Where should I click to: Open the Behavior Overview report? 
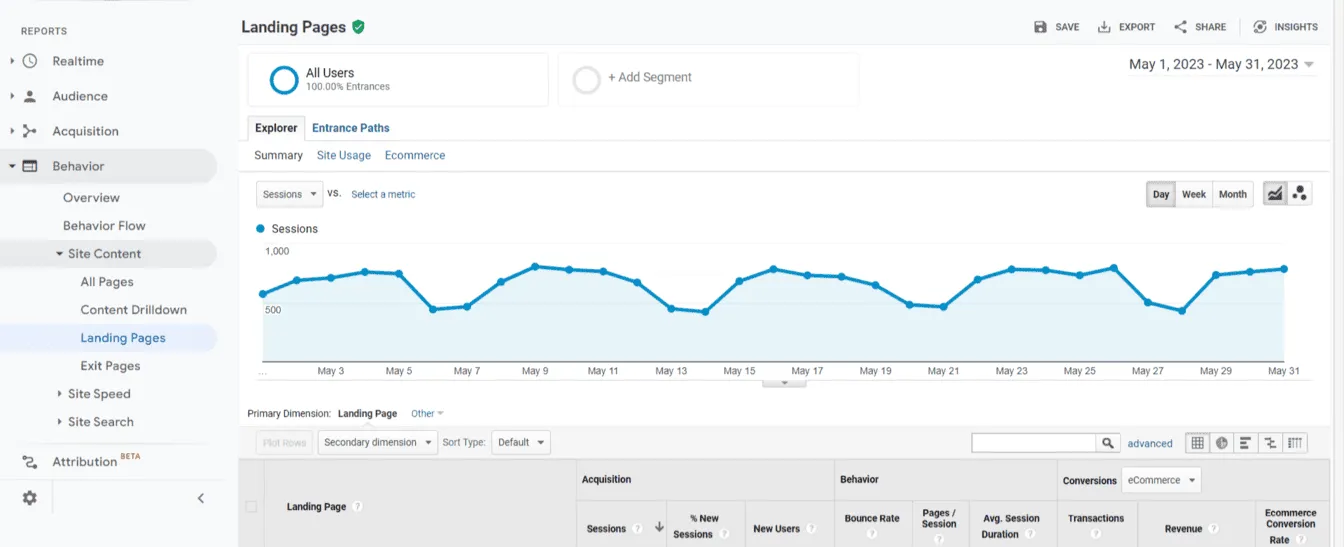pyautogui.click(x=91, y=198)
